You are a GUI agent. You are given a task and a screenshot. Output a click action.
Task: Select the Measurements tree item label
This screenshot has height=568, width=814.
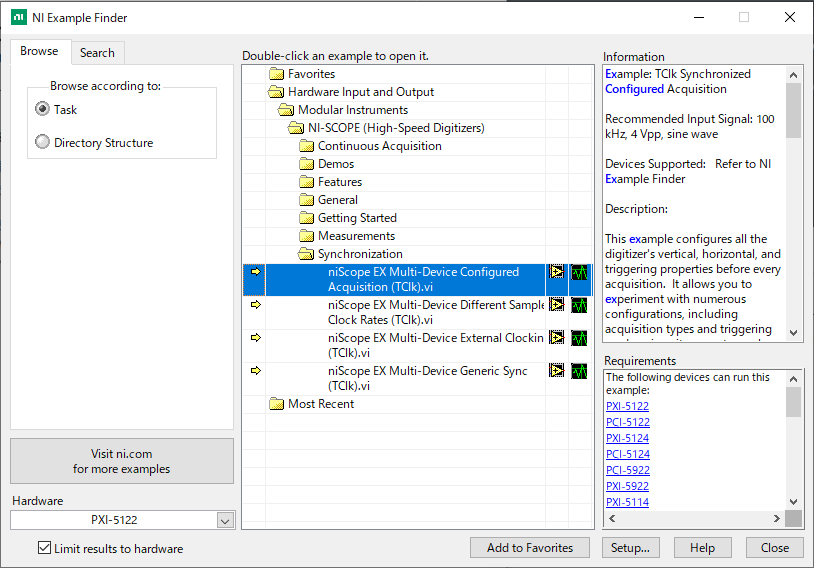pyautogui.click(x=356, y=236)
